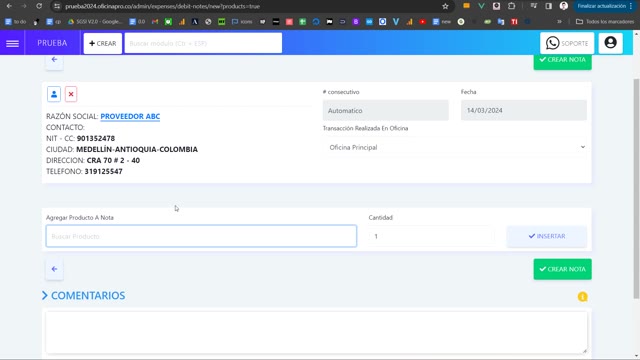Toggle the browser side panel
The image size is (640, 360).
click(549, 6)
